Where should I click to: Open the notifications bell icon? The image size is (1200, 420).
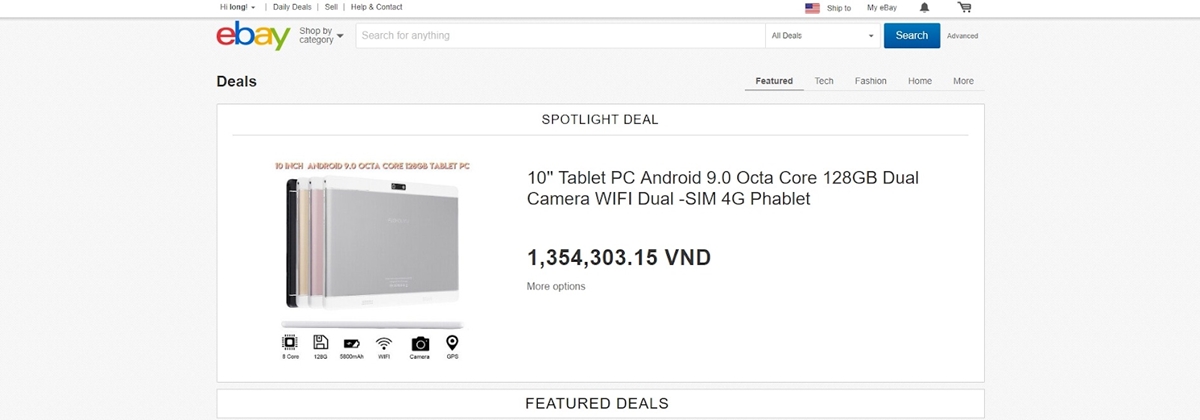pyautogui.click(x=924, y=7)
